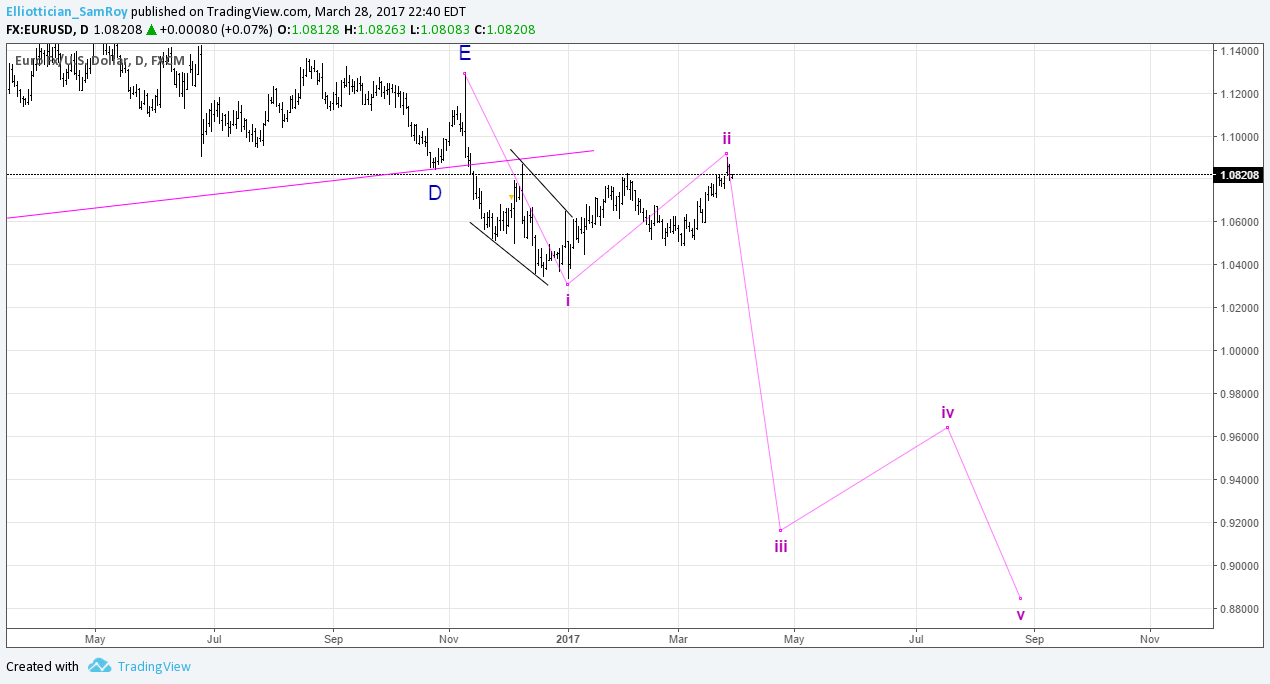Click the TradingView cloud logo icon
The height and width of the screenshot is (684, 1270).
98,666
